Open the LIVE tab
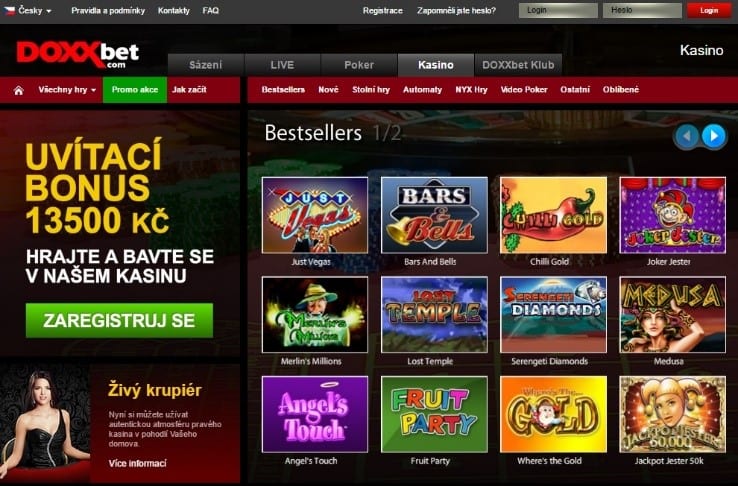Image resolution: width=738 pixels, height=486 pixels. tap(282, 65)
